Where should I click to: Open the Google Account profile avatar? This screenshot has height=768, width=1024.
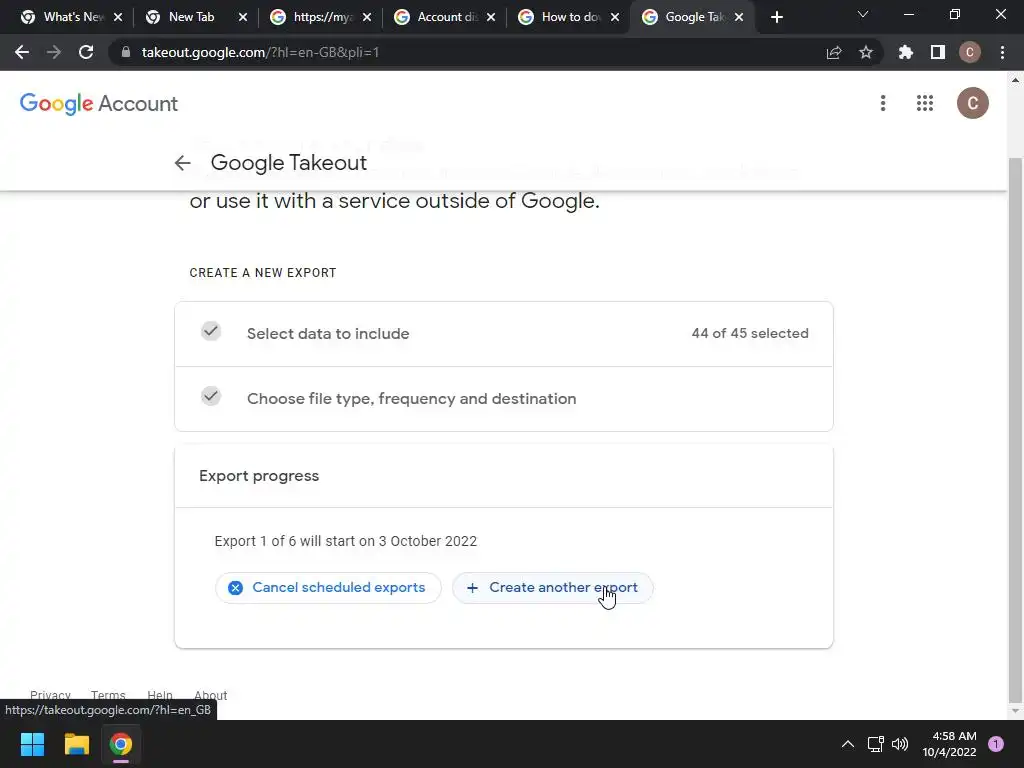pos(972,103)
